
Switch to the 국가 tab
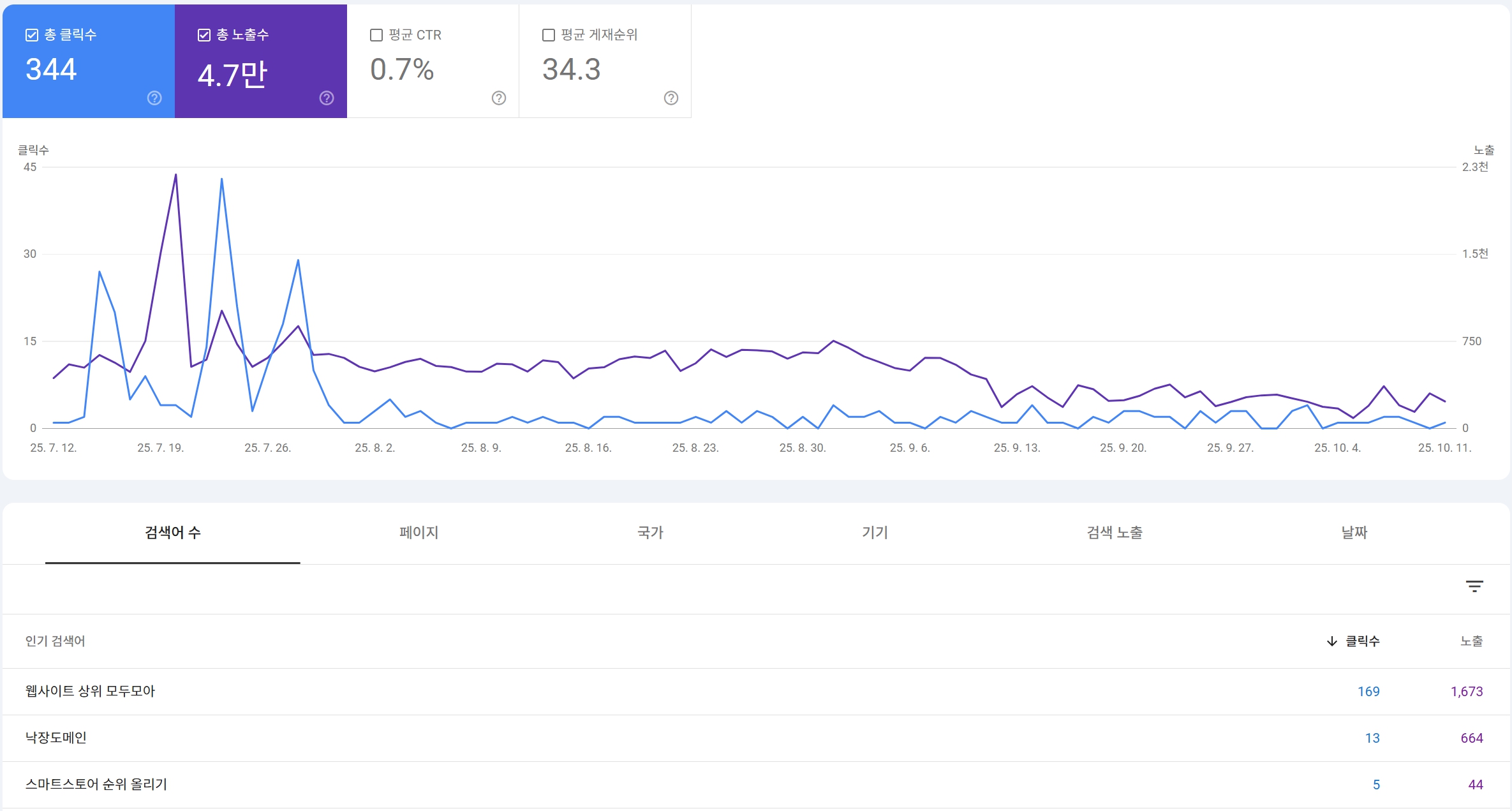click(x=650, y=532)
